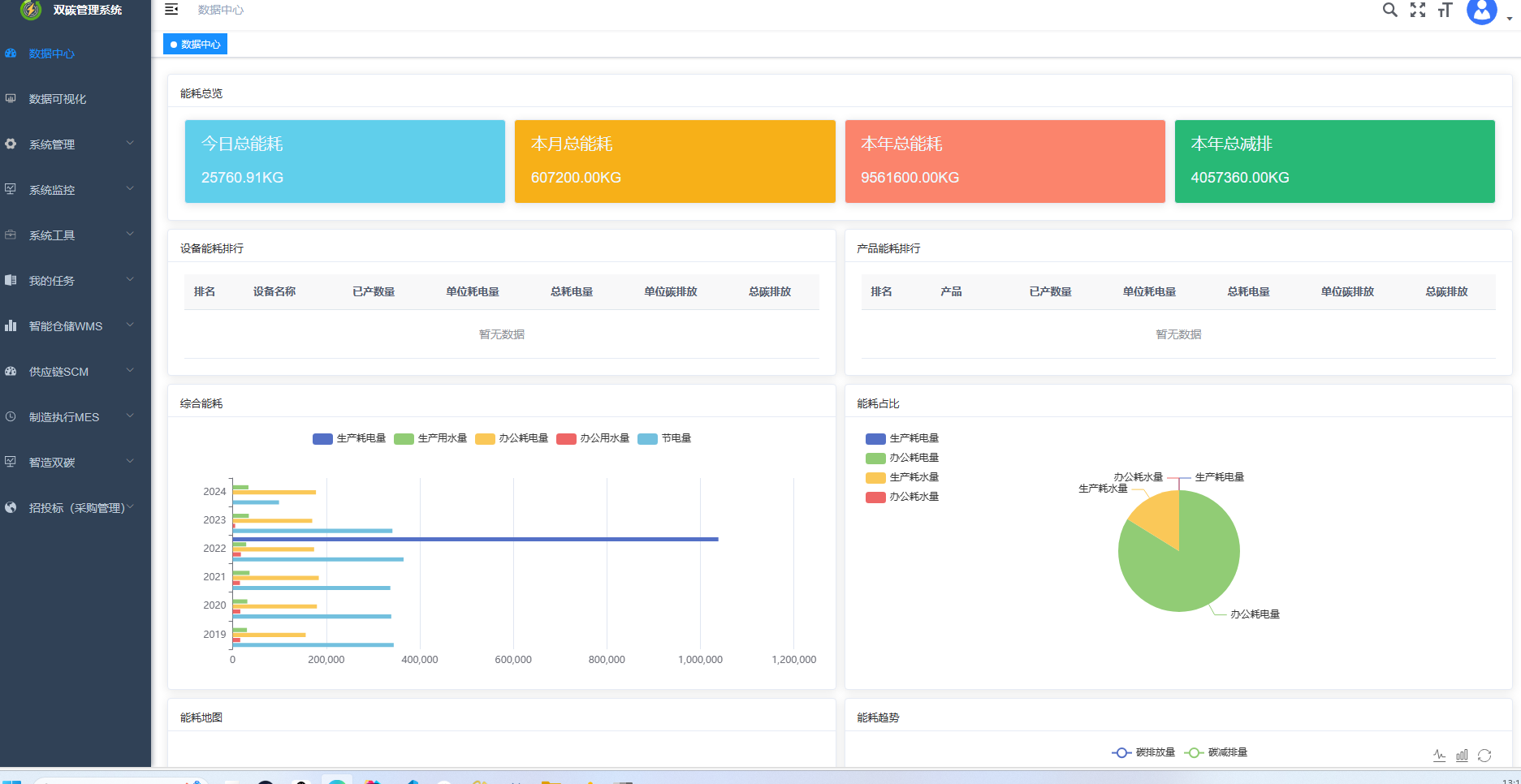Screen dimensions: 1521x784
Task: Click the 制造执行MES clock icon
Action: (11, 417)
